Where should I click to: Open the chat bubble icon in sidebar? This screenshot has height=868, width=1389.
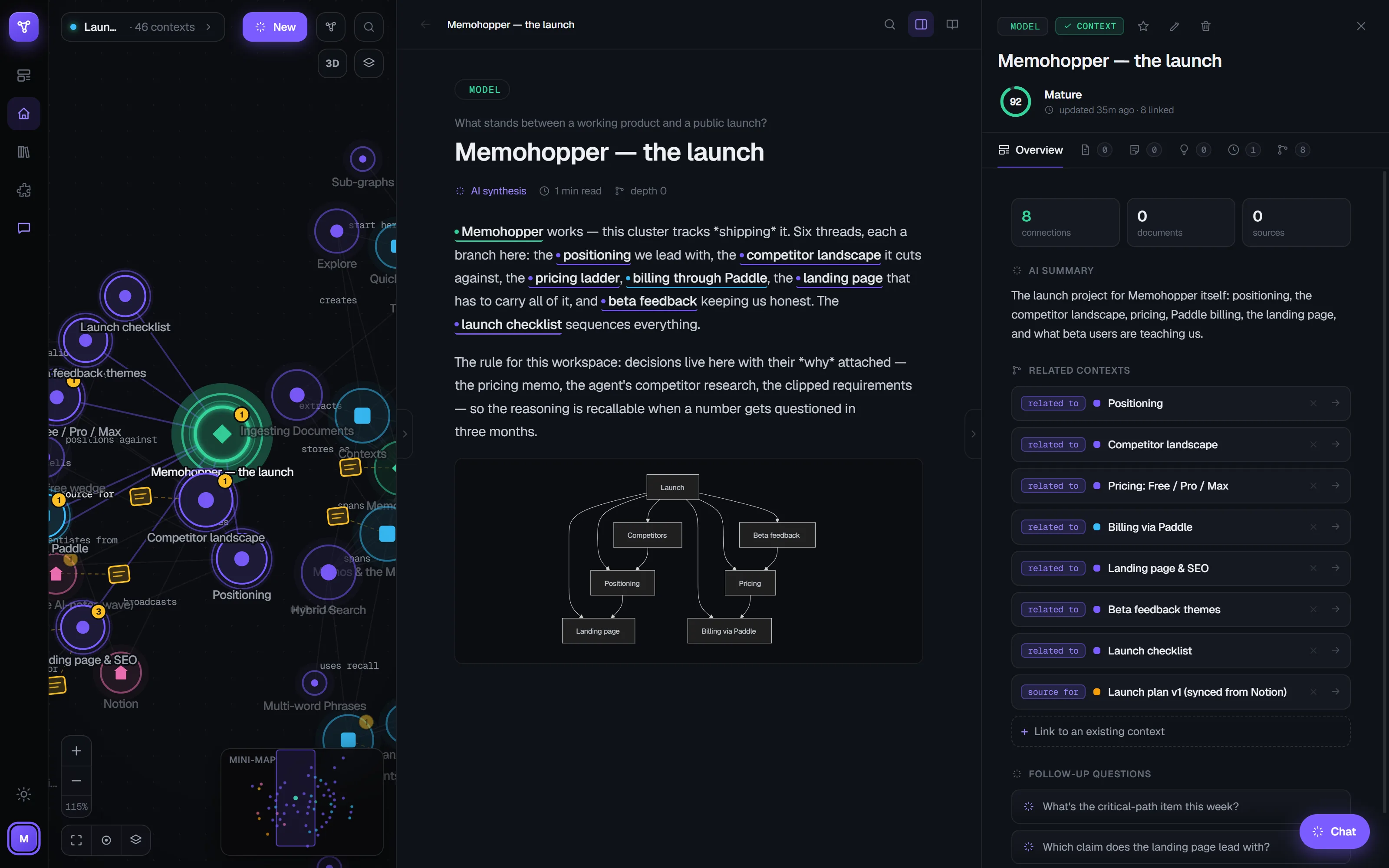pos(23,228)
